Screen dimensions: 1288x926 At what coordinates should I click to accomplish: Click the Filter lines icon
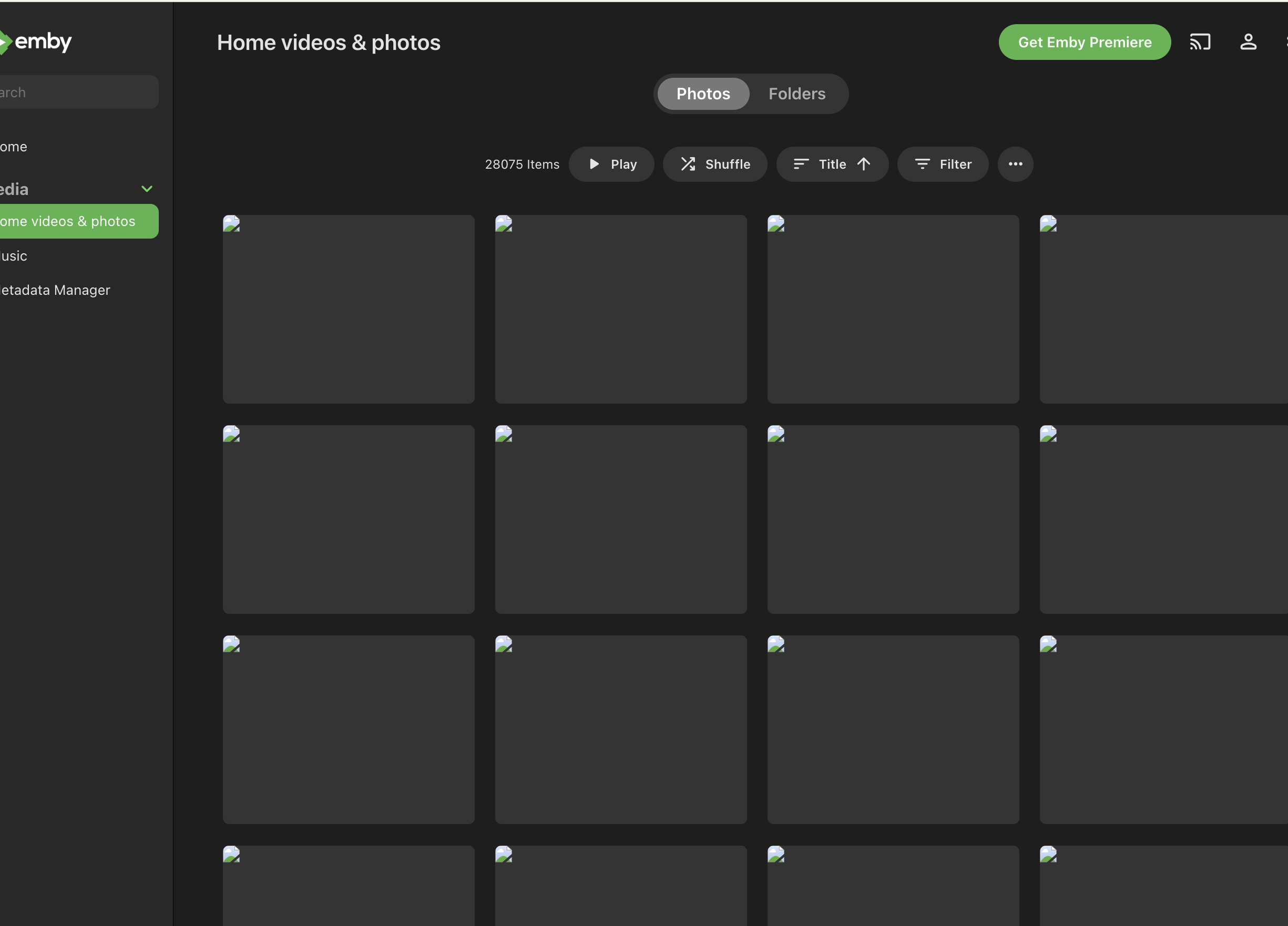922,164
